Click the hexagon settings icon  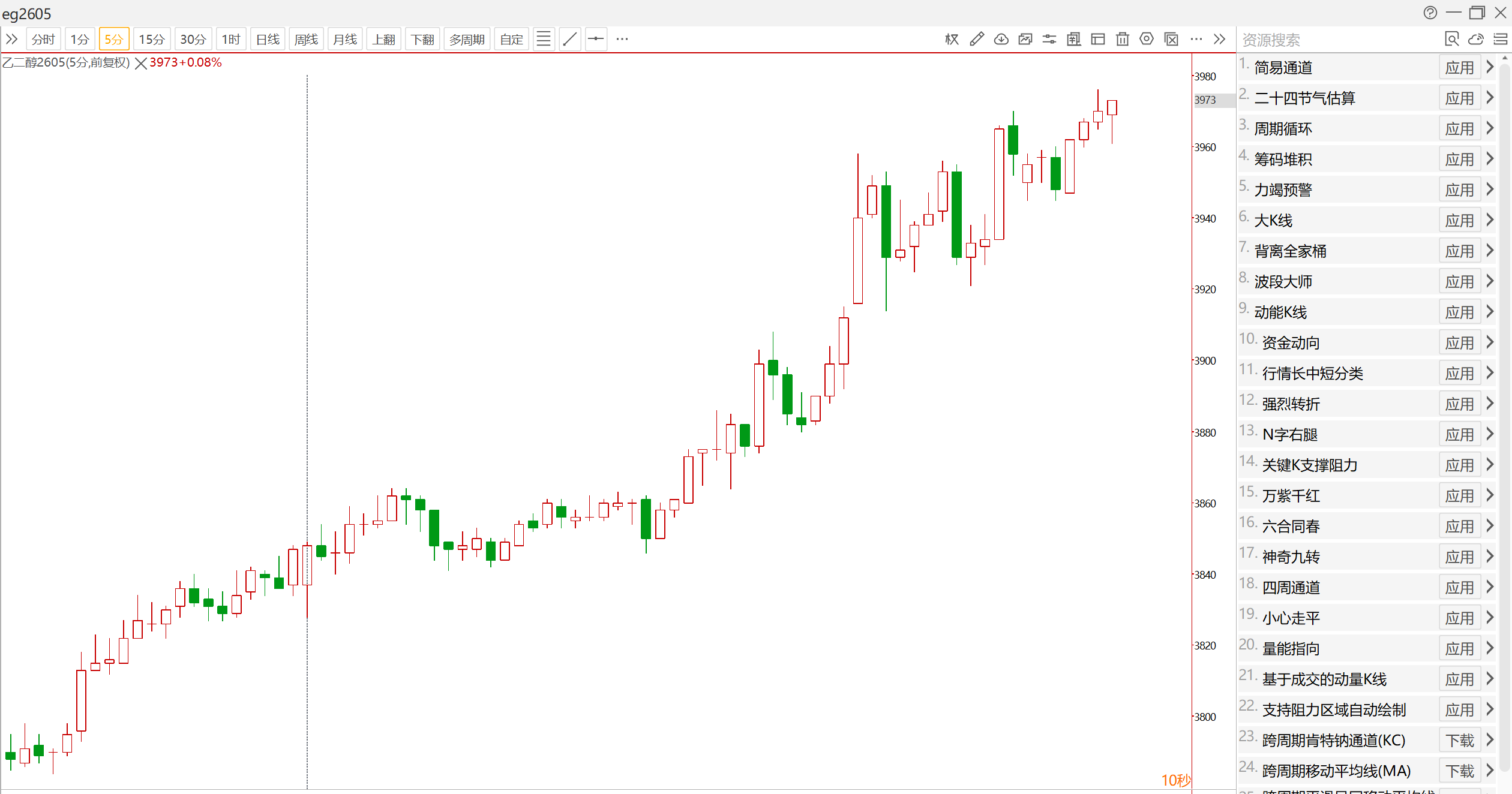(x=1146, y=40)
